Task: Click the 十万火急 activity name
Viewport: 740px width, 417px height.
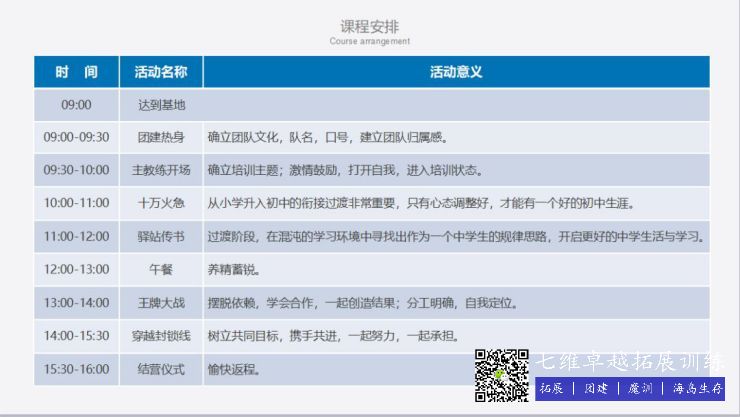Action: pos(160,203)
